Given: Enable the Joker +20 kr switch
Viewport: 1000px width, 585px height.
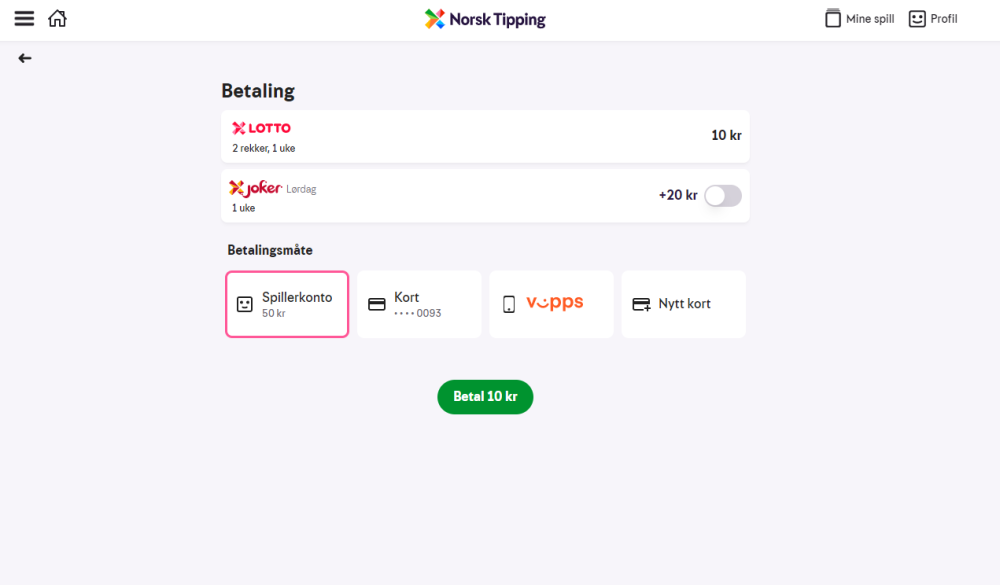Looking at the screenshot, I should (x=722, y=196).
